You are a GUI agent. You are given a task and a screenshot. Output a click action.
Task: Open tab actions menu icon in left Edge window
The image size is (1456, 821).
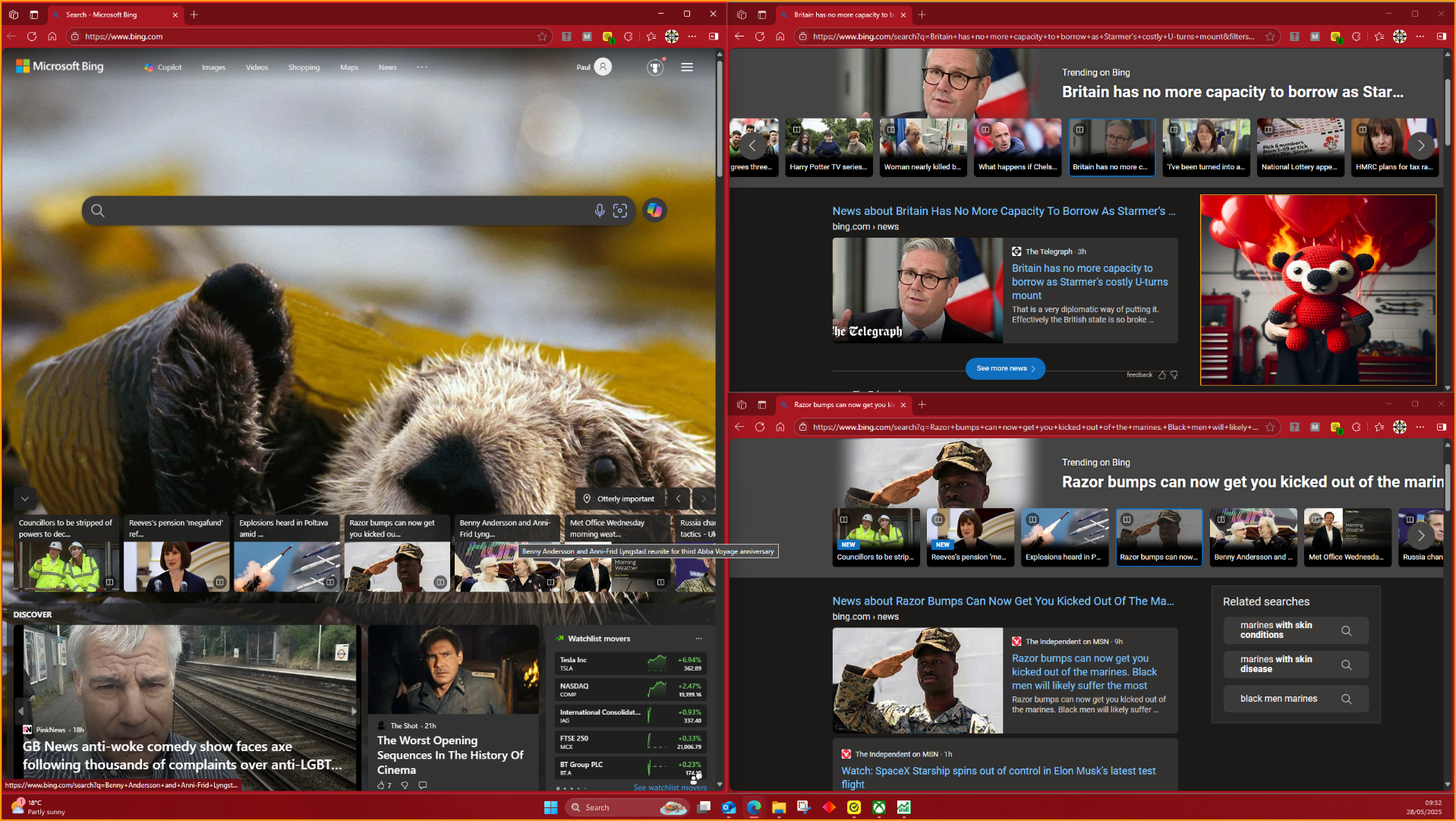click(x=33, y=14)
